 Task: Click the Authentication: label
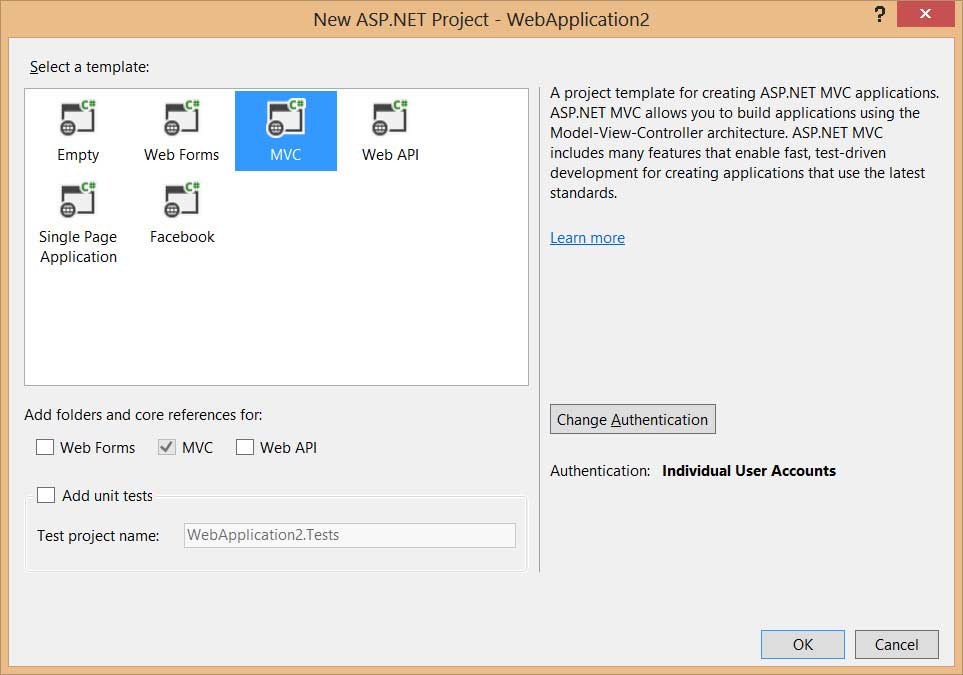click(600, 470)
